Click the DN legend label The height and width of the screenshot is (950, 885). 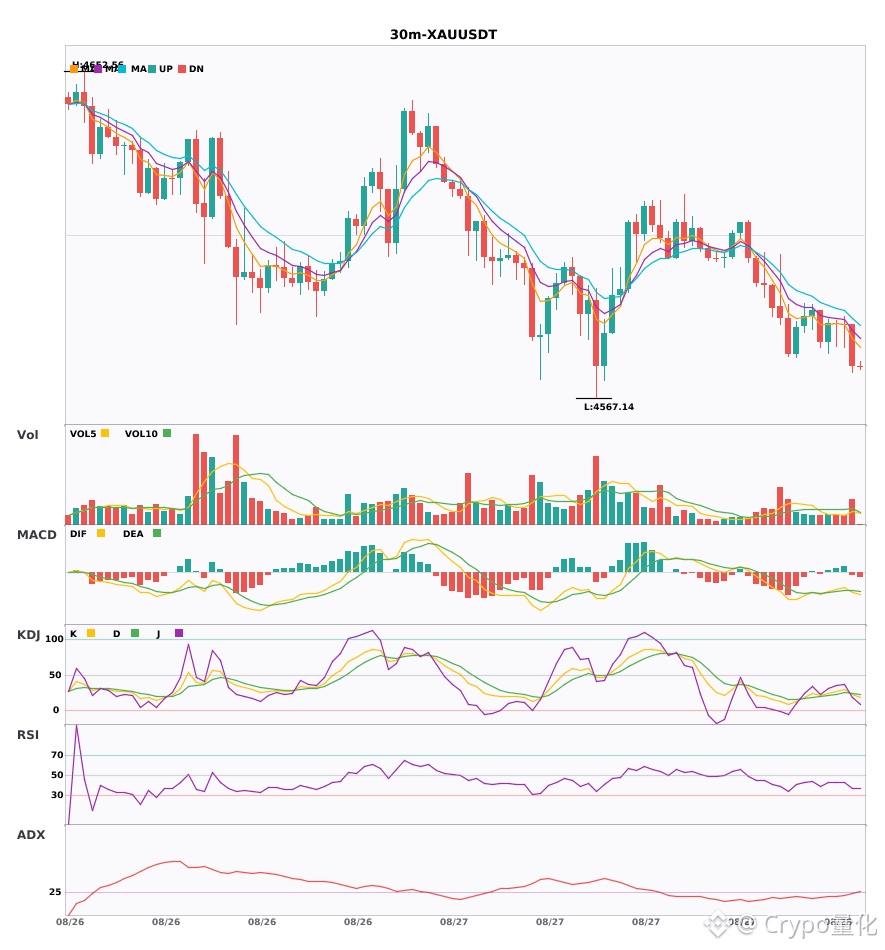196,69
